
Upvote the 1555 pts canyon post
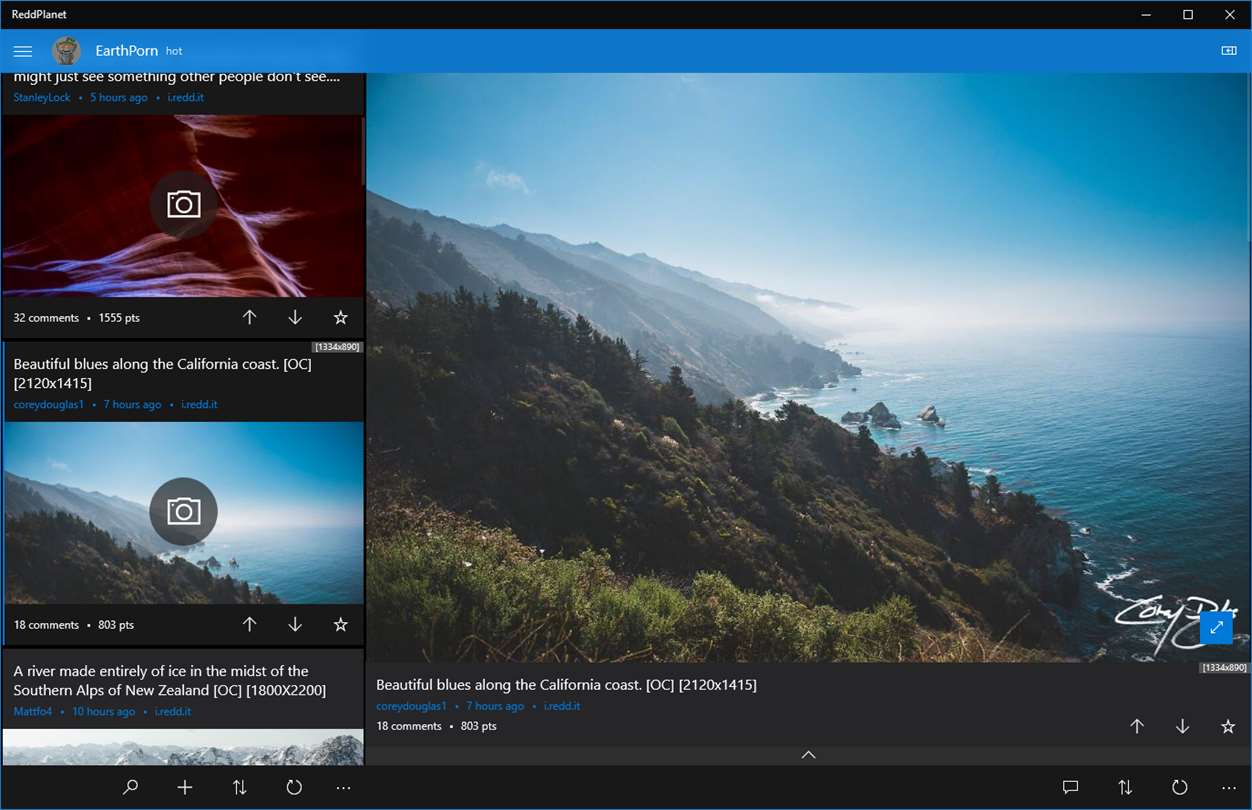pyautogui.click(x=250, y=317)
